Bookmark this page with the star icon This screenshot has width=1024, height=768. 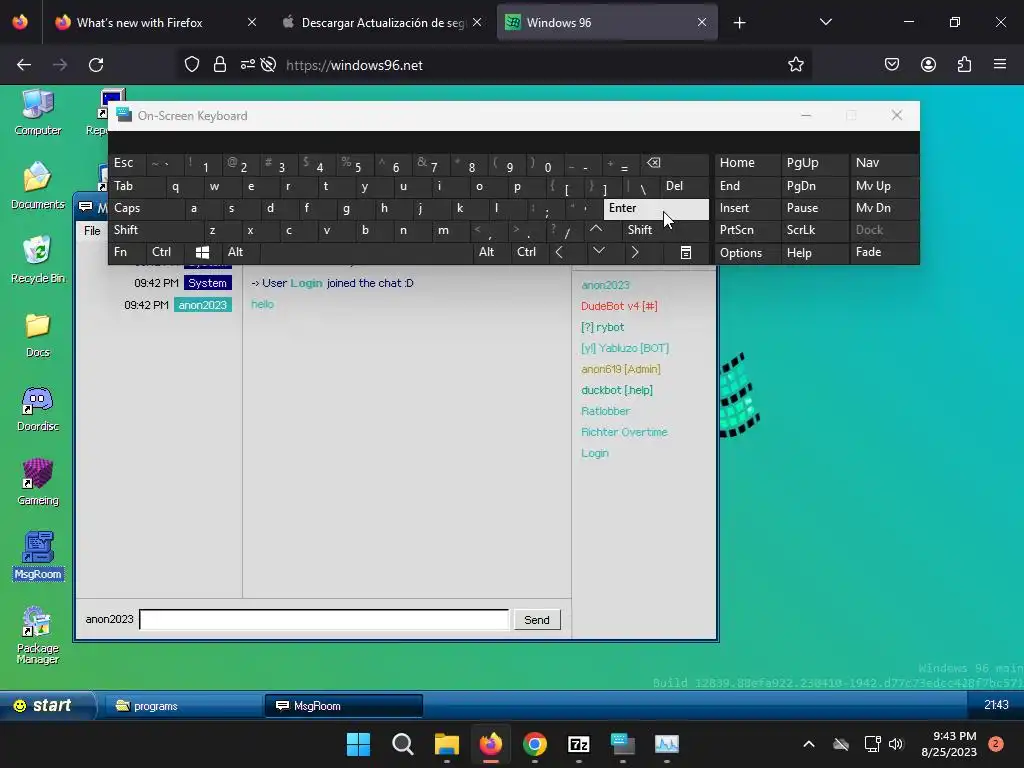point(795,65)
